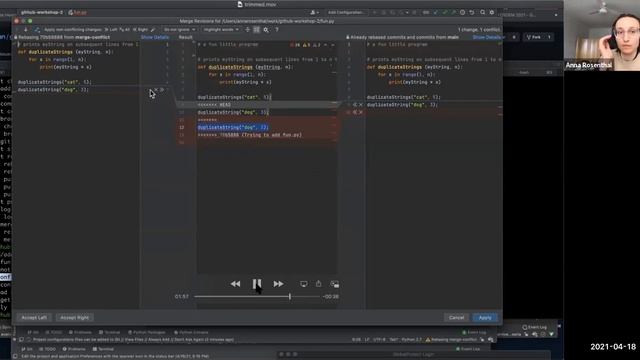This screenshot has width=640, height=360.
Task: Toggle synchronize scrolling icon
Action: click(256, 30)
